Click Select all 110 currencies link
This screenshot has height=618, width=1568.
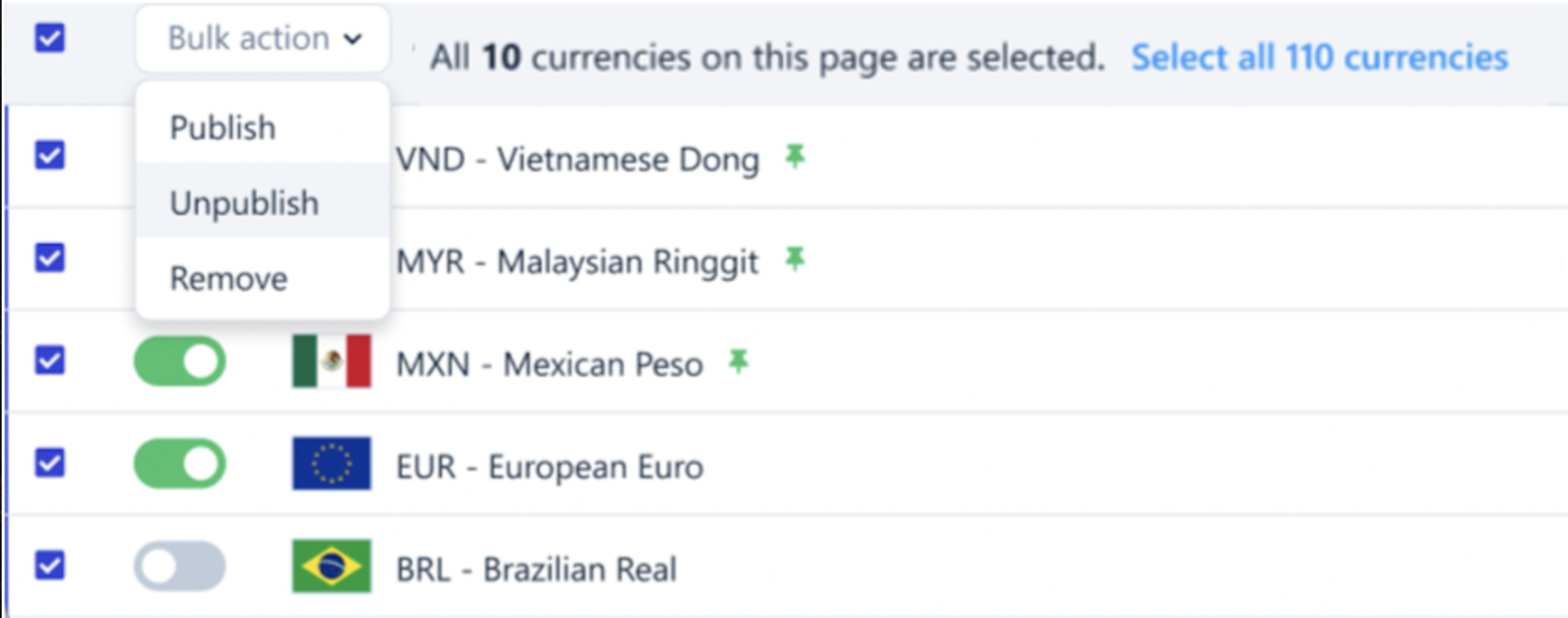pyautogui.click(x=1319, y=58)
